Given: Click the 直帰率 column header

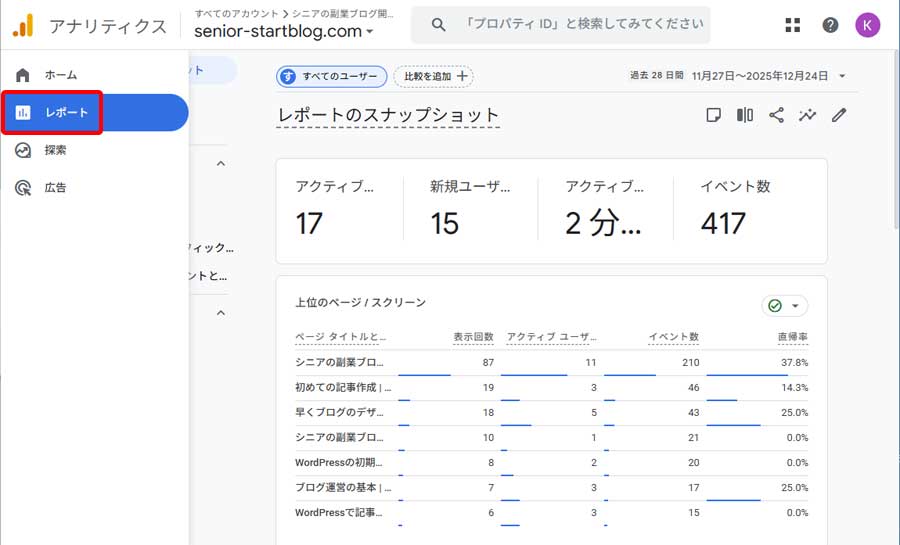Looking at the screenshot, I should 793,337.
